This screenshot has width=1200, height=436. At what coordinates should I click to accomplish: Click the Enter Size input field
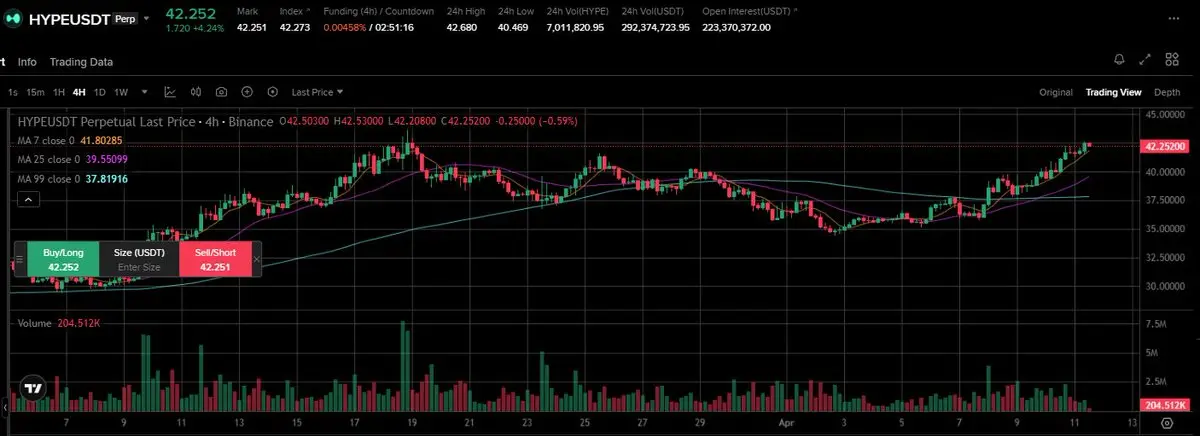click(139, 267)
